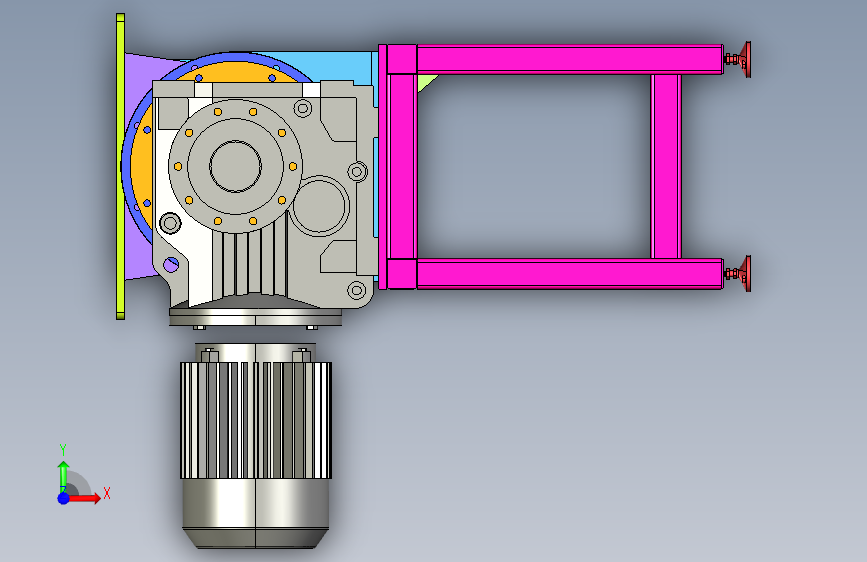Select the yellow-green vertical mounting plate
This screenshot has width=867, height=562.
point(120,166)
